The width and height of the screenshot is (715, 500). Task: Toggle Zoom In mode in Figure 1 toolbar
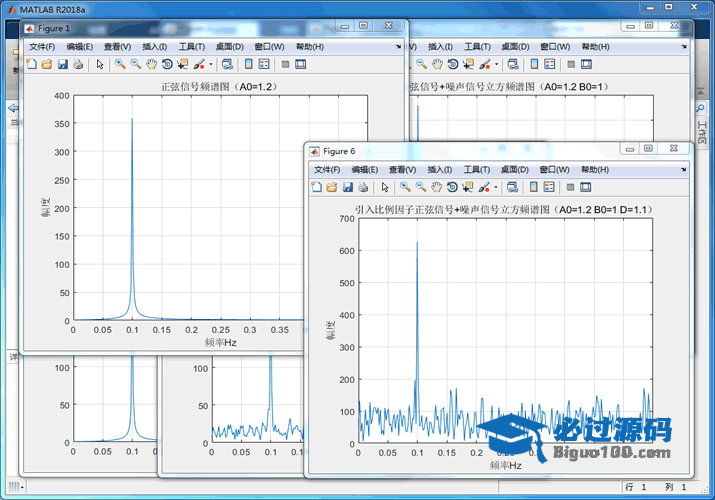[119, 64]
